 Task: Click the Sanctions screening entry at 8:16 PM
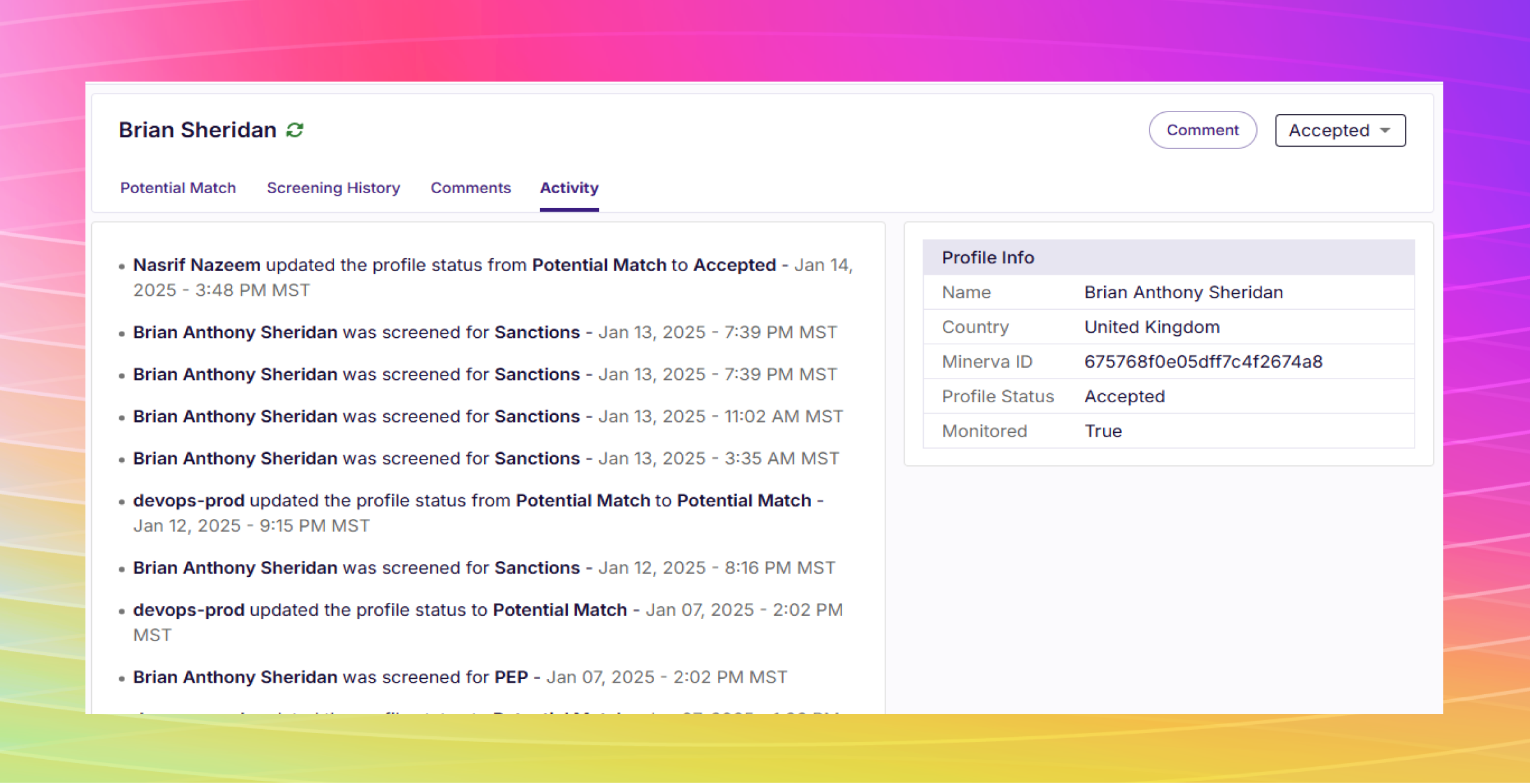pos(483,568)
